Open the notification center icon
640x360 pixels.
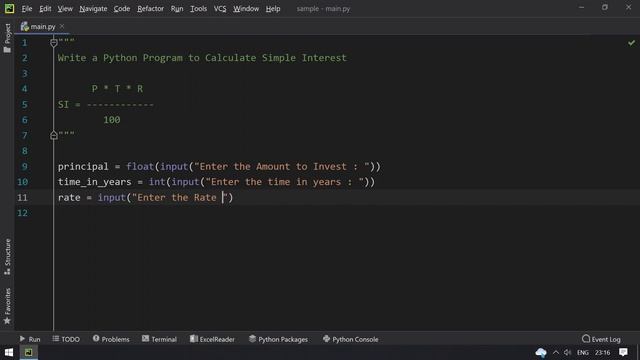[623, 353]
